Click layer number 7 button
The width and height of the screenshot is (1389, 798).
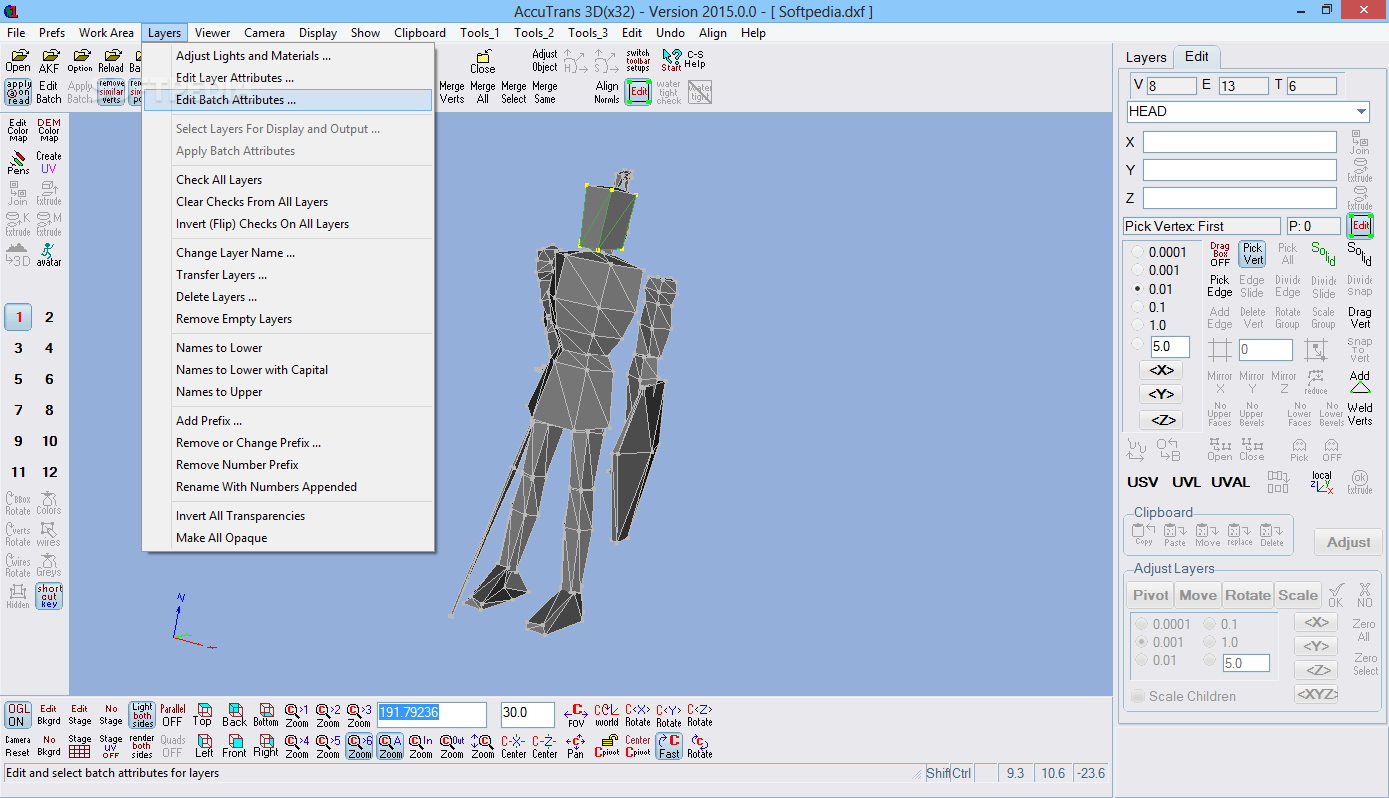(x=18, y=410)
